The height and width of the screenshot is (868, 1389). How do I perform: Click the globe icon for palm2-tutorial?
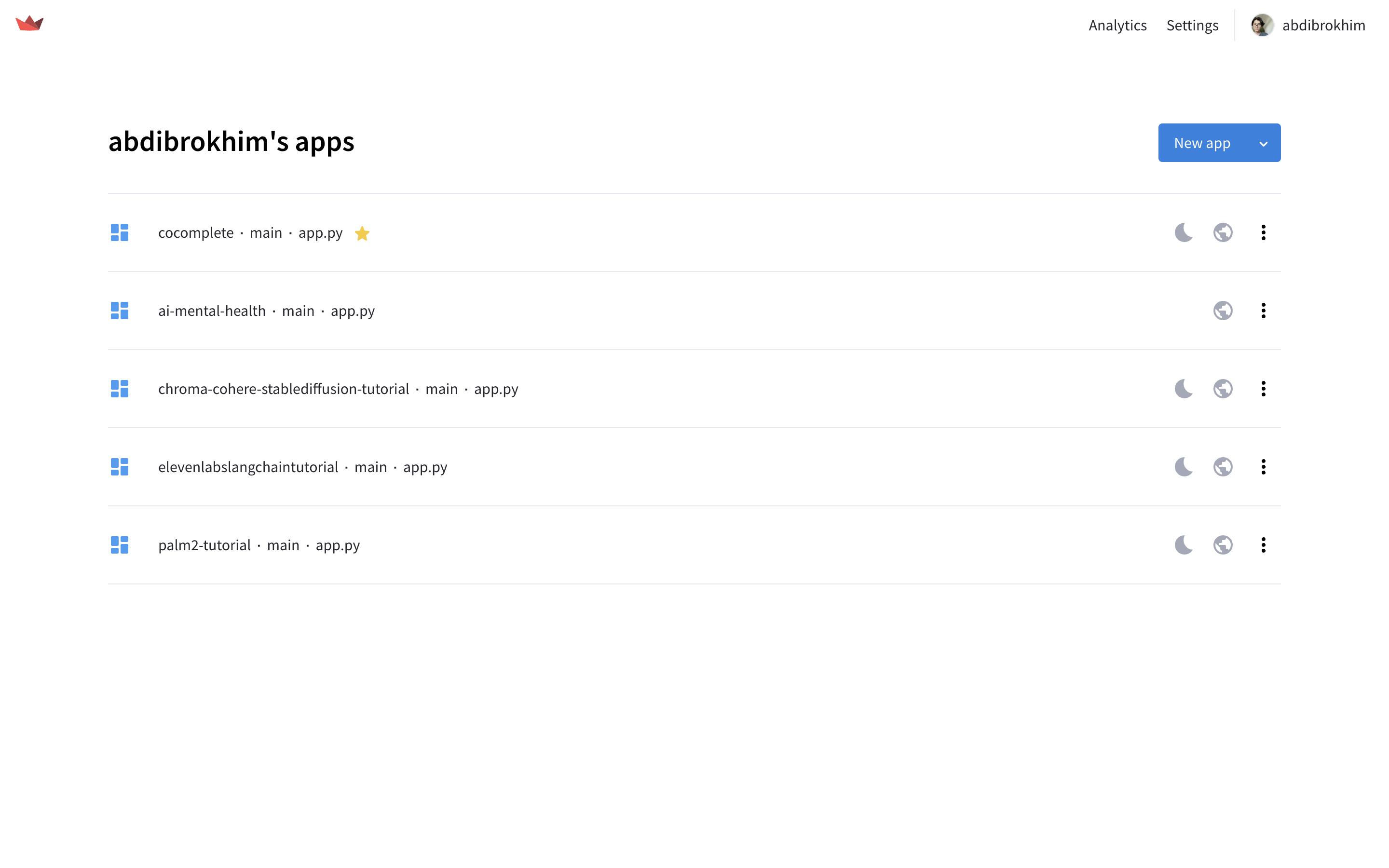click(x=1223, y=545)
